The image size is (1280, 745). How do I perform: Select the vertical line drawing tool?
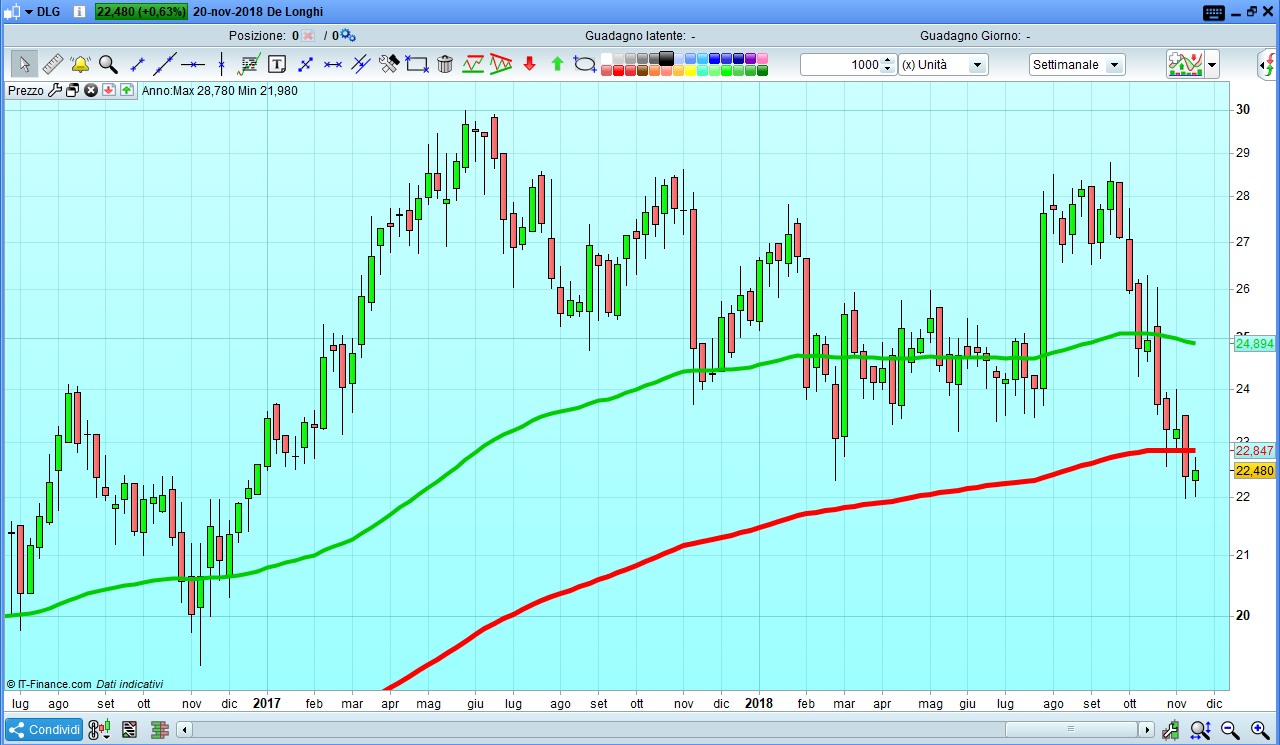point(221,65)
